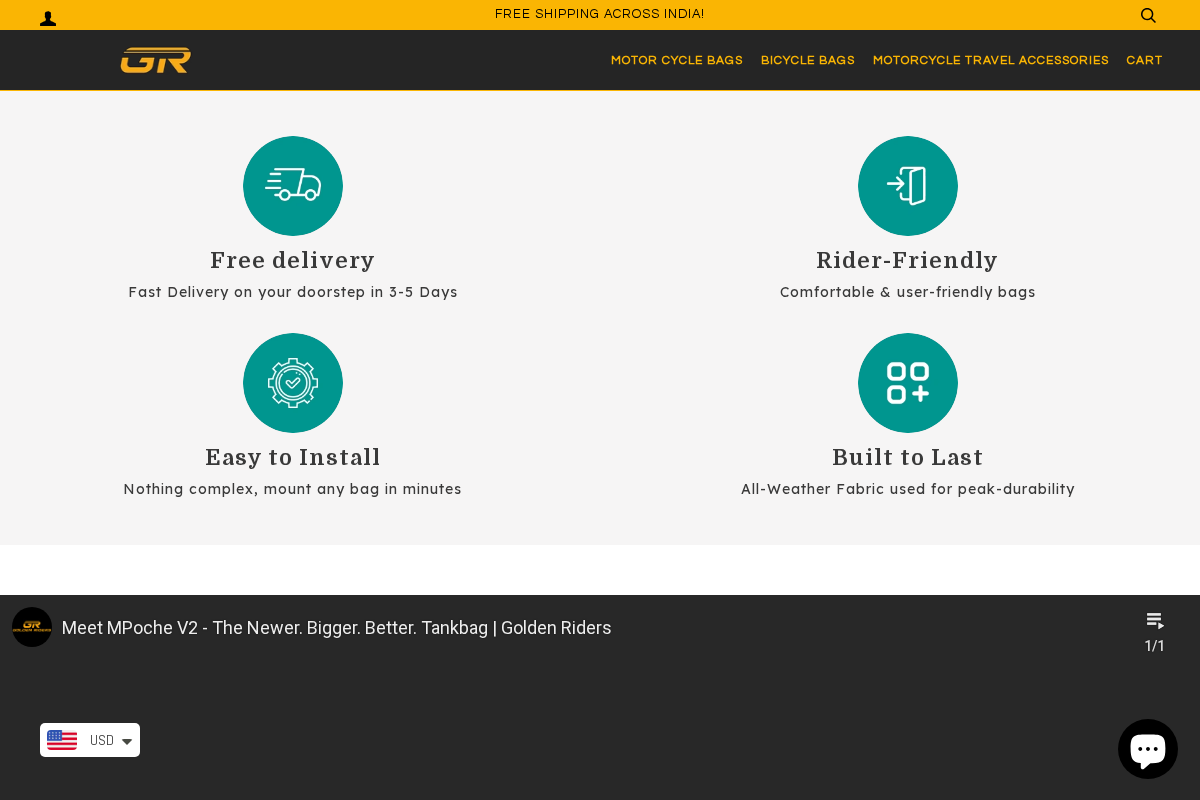Click the MPoche V2 video title

pyautogui.click(x=336, y=627)
